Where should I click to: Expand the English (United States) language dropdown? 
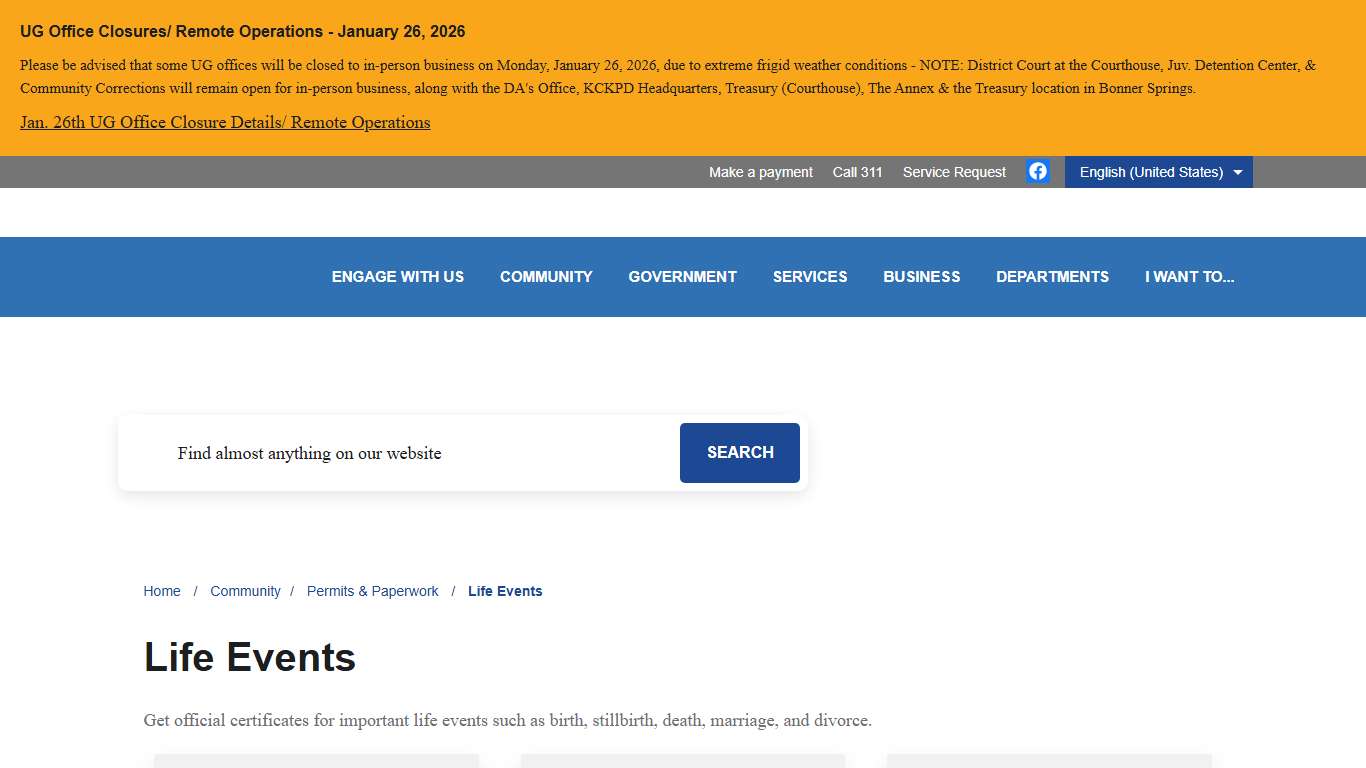1158,172
